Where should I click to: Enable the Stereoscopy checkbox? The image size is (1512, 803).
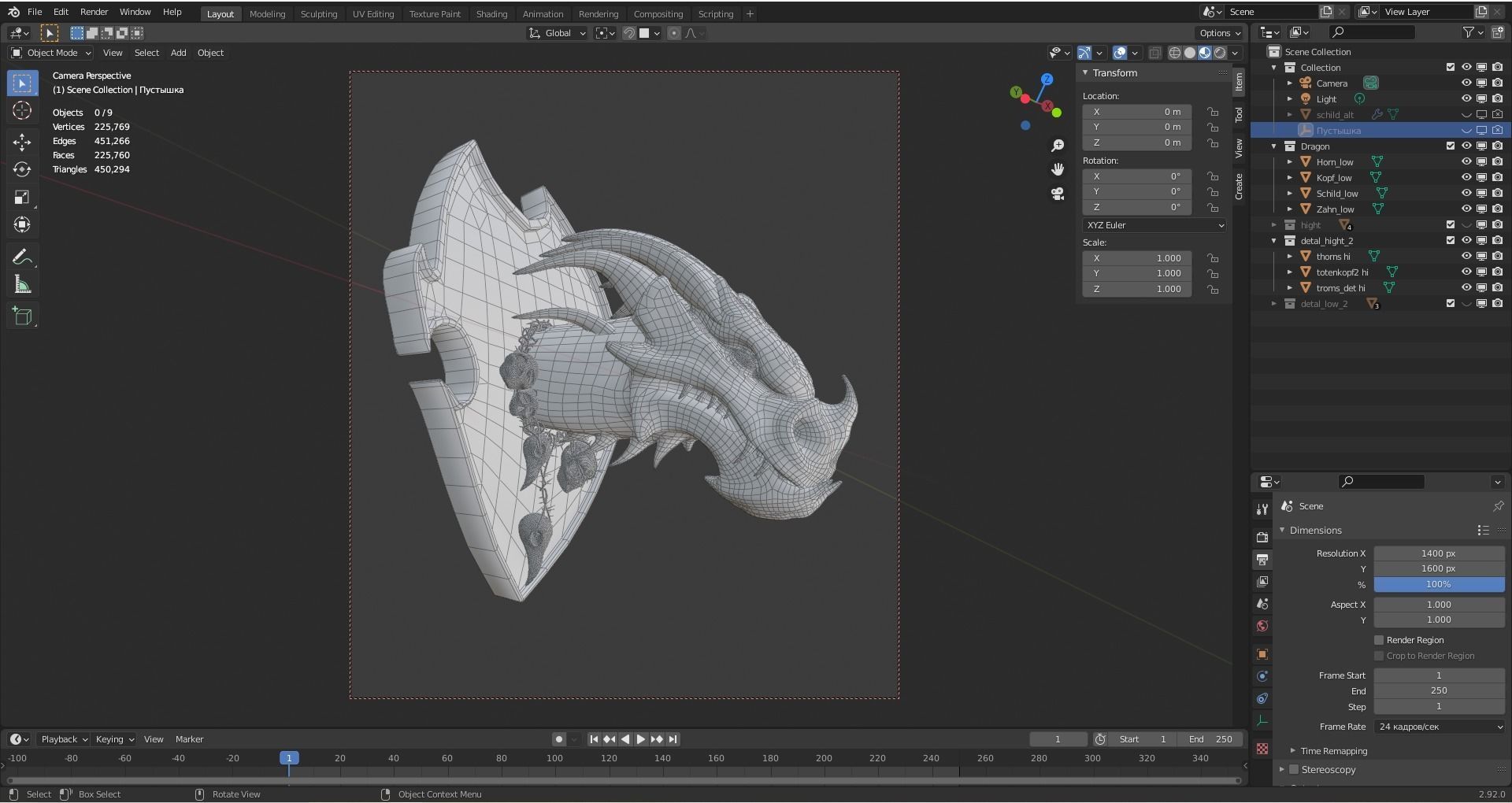click(x=1293, y=770)
